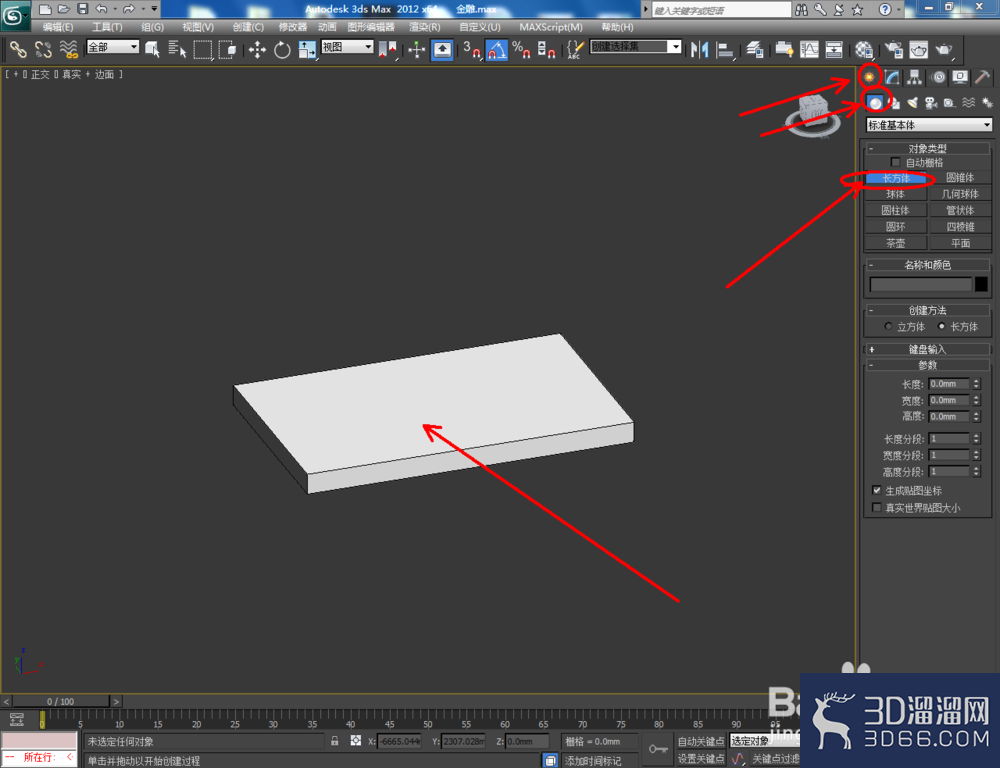Open the Material Editor
The image size is (1000, 768).
click(864, 49)
